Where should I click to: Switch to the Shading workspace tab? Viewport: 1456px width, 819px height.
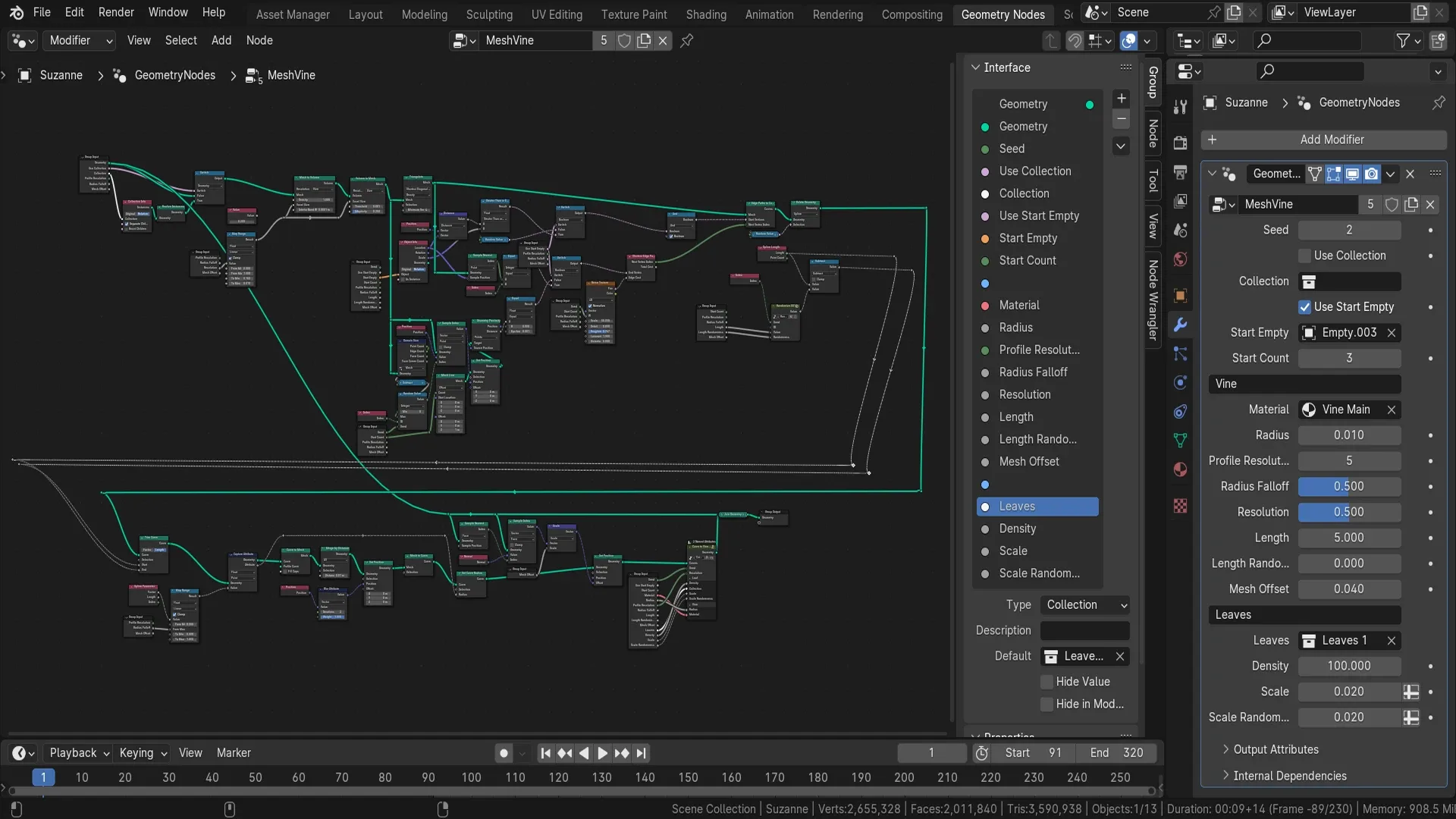click(x=706, y=14)
